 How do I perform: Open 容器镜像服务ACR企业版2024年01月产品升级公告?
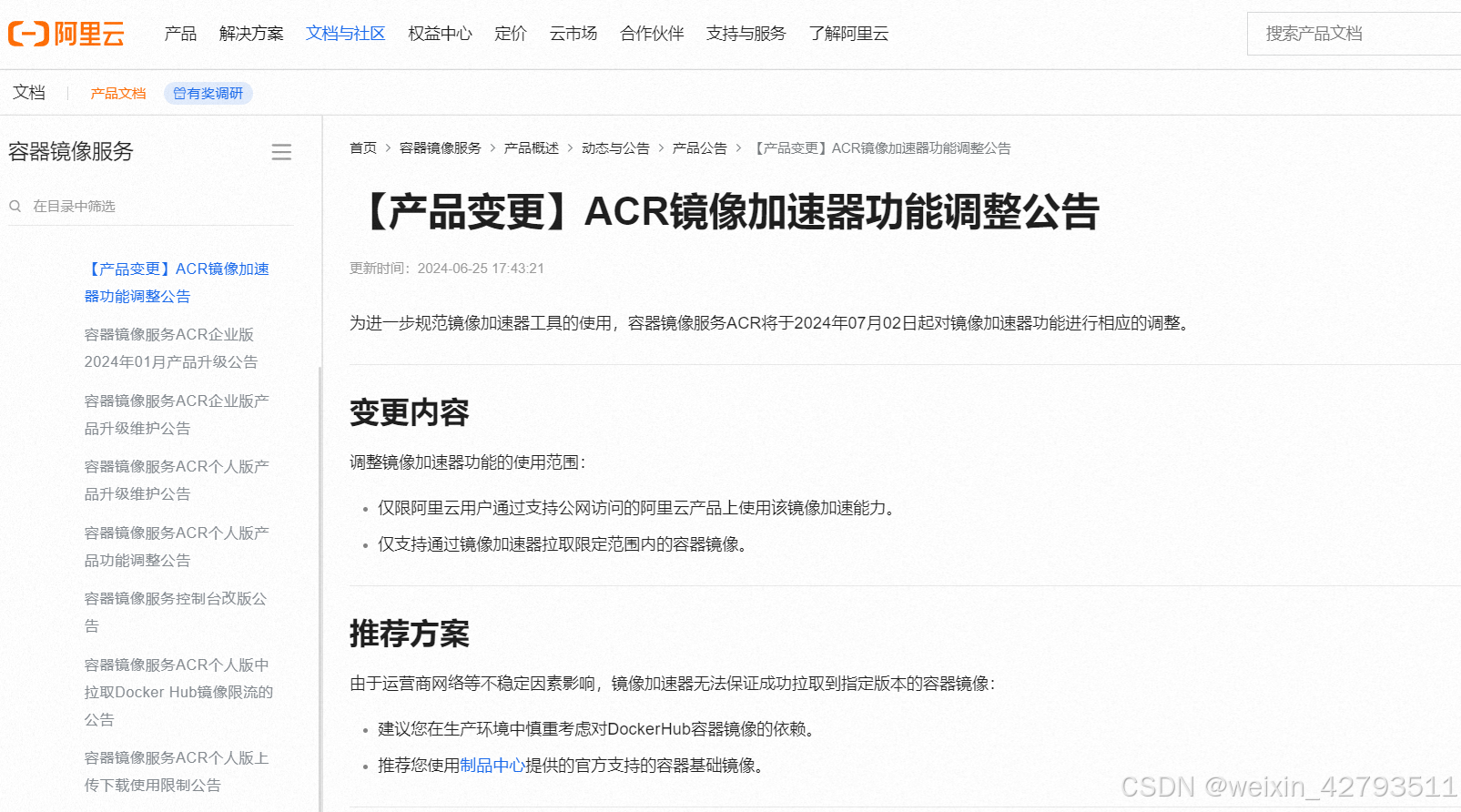pyautogui.click(x=171, y=348)
